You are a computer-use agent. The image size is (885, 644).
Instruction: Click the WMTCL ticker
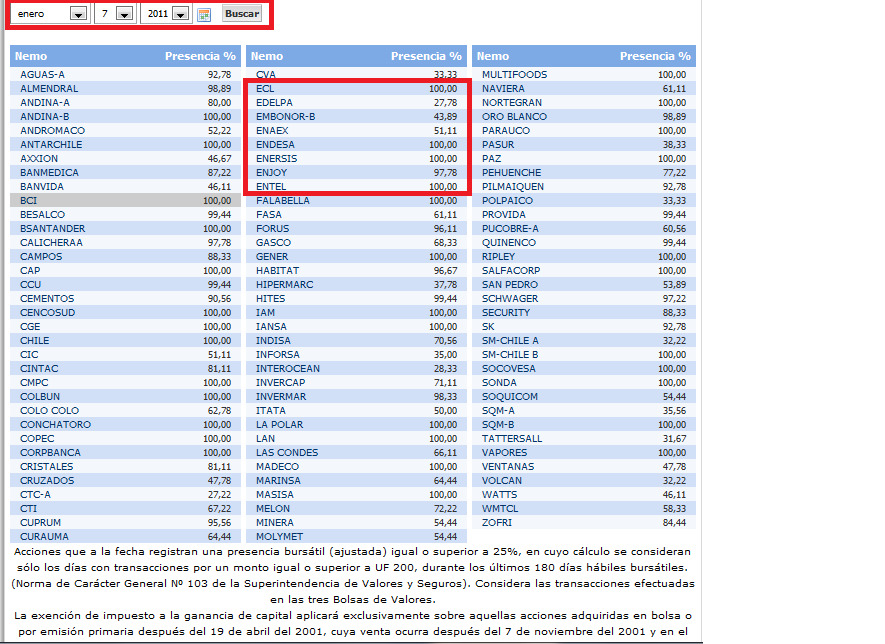click(x=500, y=509)
